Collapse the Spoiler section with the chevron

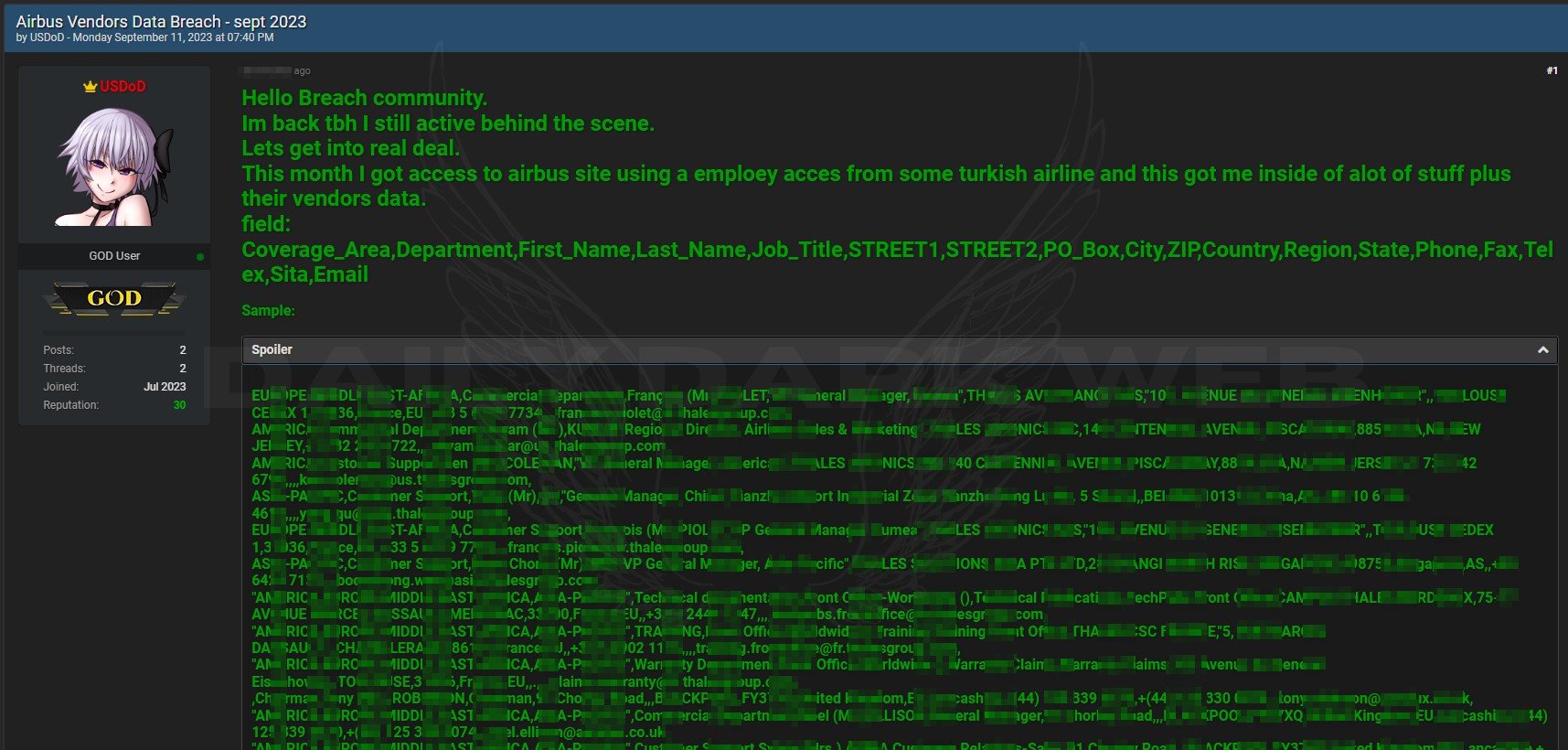coord(1543,350)
